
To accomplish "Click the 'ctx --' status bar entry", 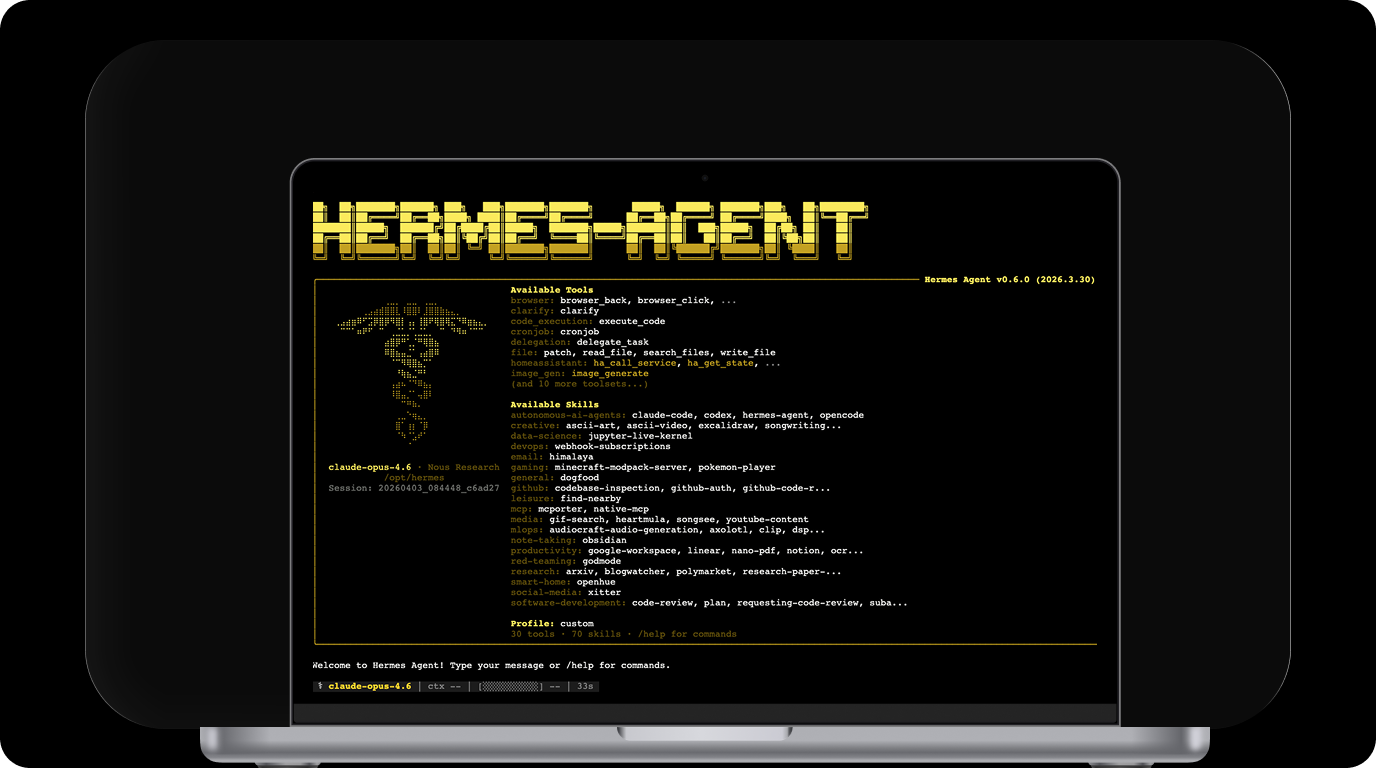I will [444, 687].
